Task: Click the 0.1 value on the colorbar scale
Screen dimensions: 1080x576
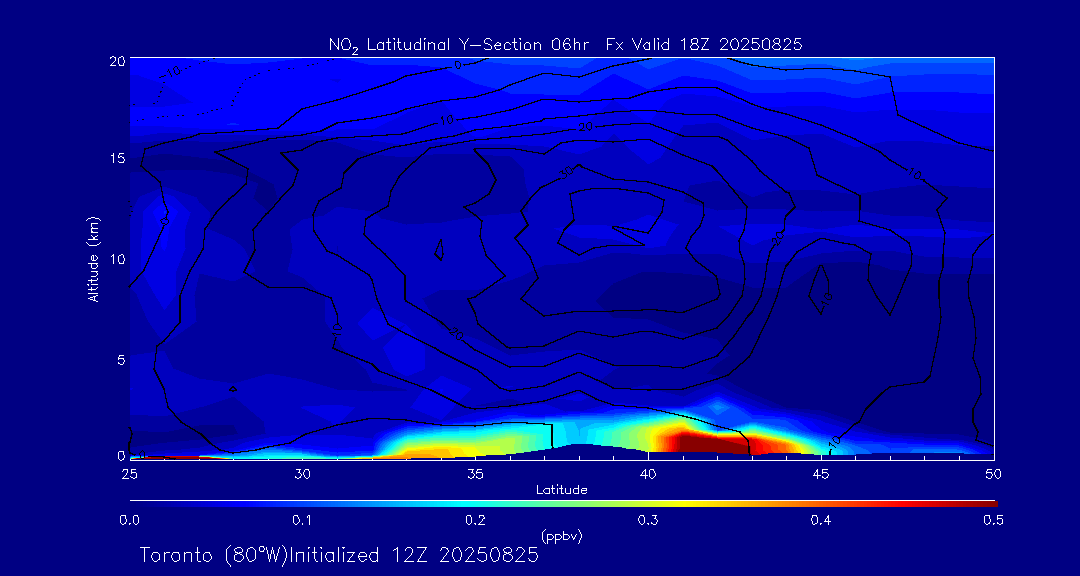Action: [x=302, y=520]
